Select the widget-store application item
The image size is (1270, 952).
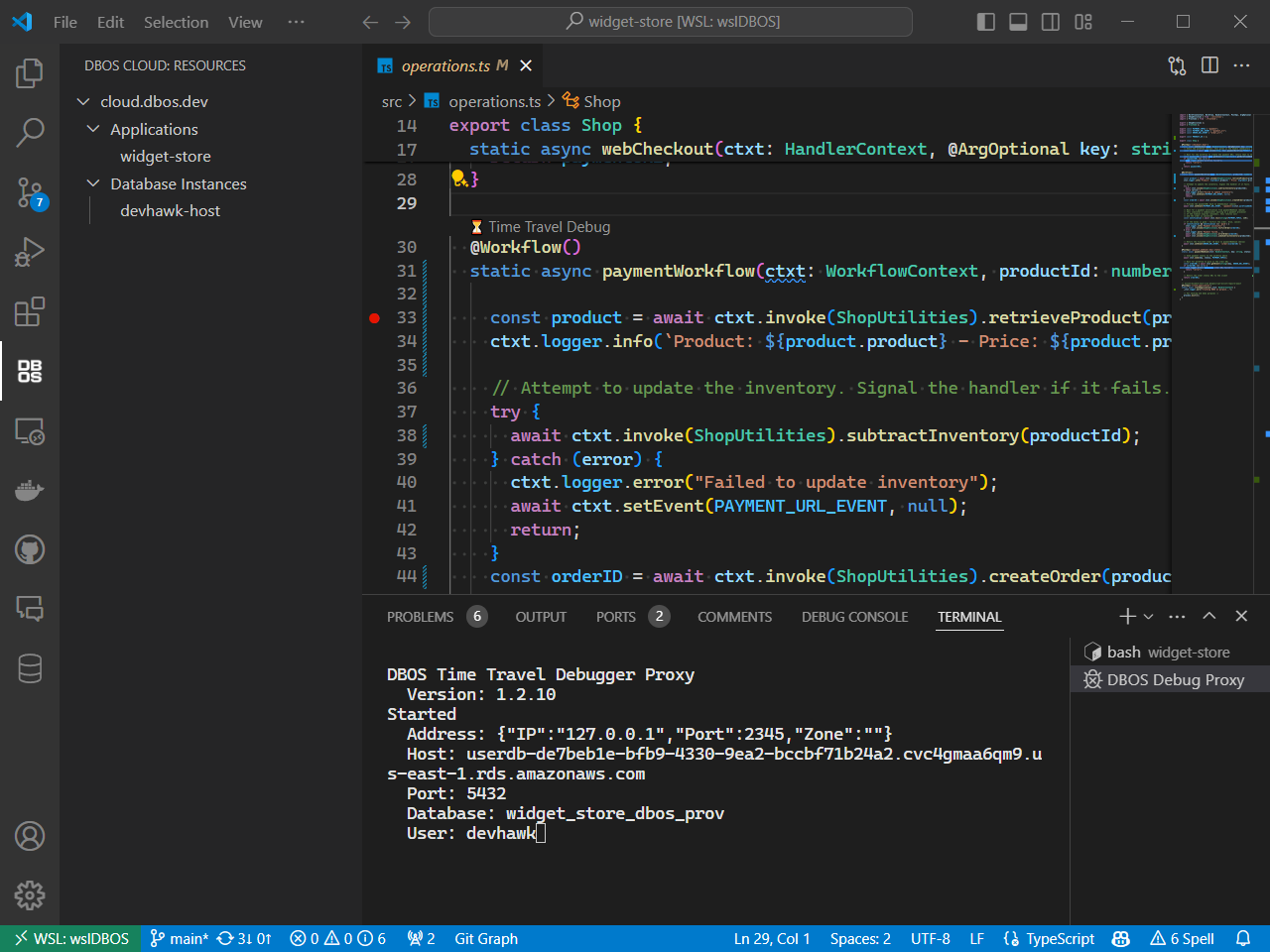pyautogui.click(x=166, y=156)
